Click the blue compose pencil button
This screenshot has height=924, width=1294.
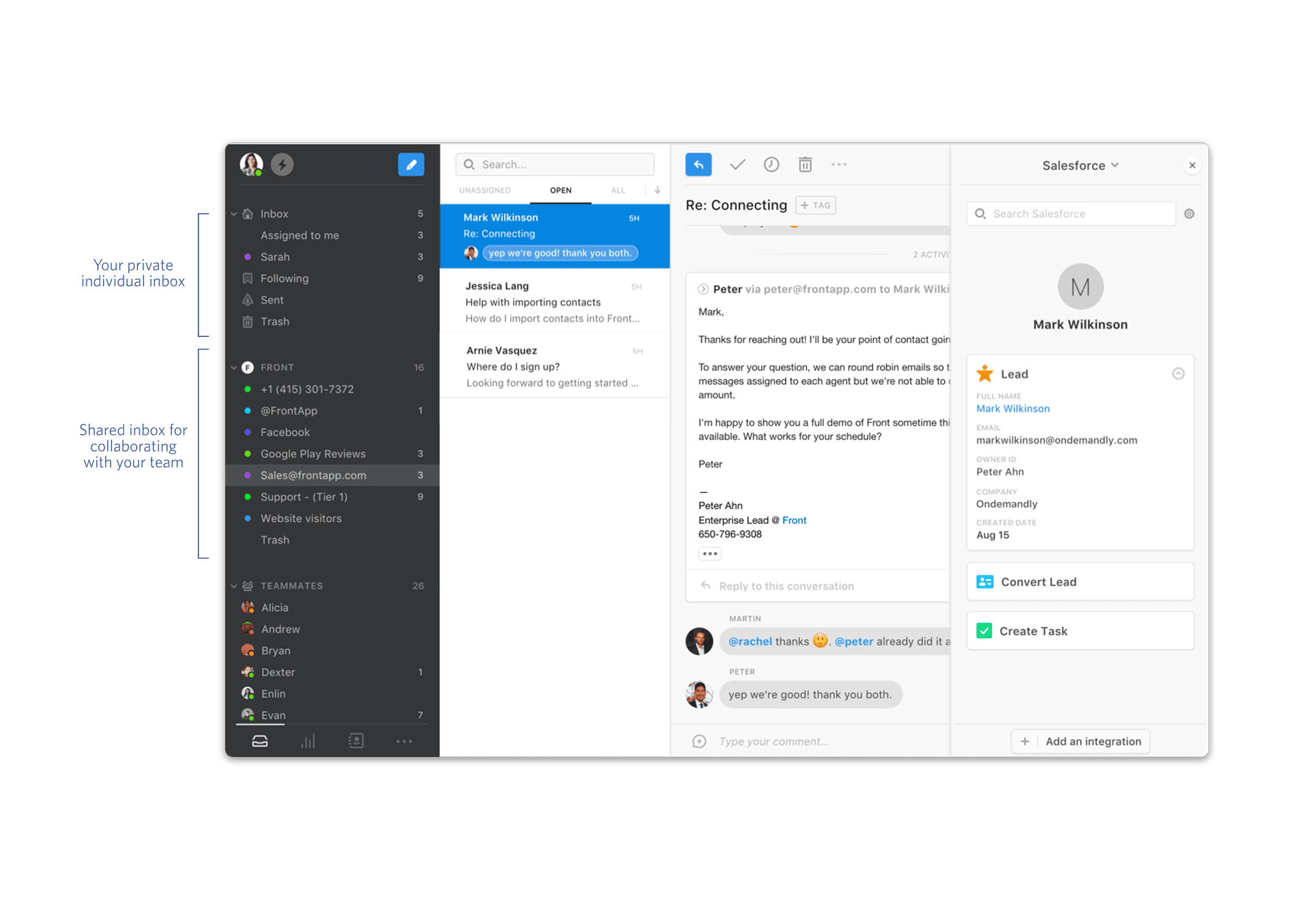click(411, 164)
